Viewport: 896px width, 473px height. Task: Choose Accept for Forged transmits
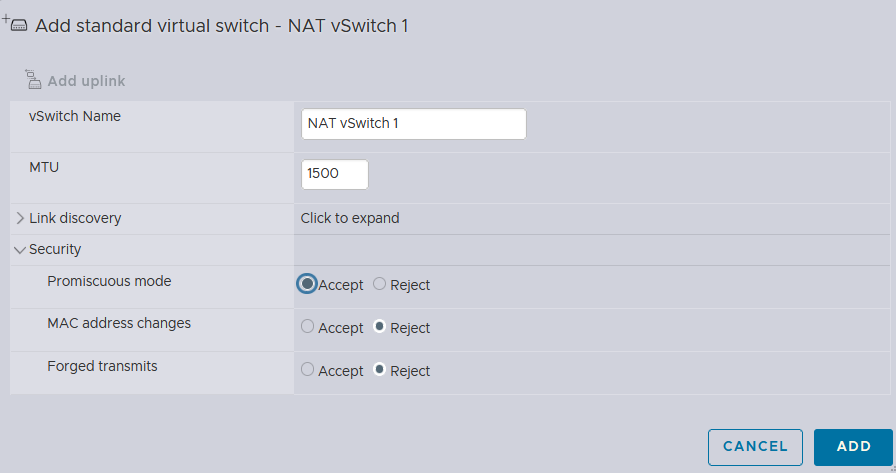coord(307,370)
